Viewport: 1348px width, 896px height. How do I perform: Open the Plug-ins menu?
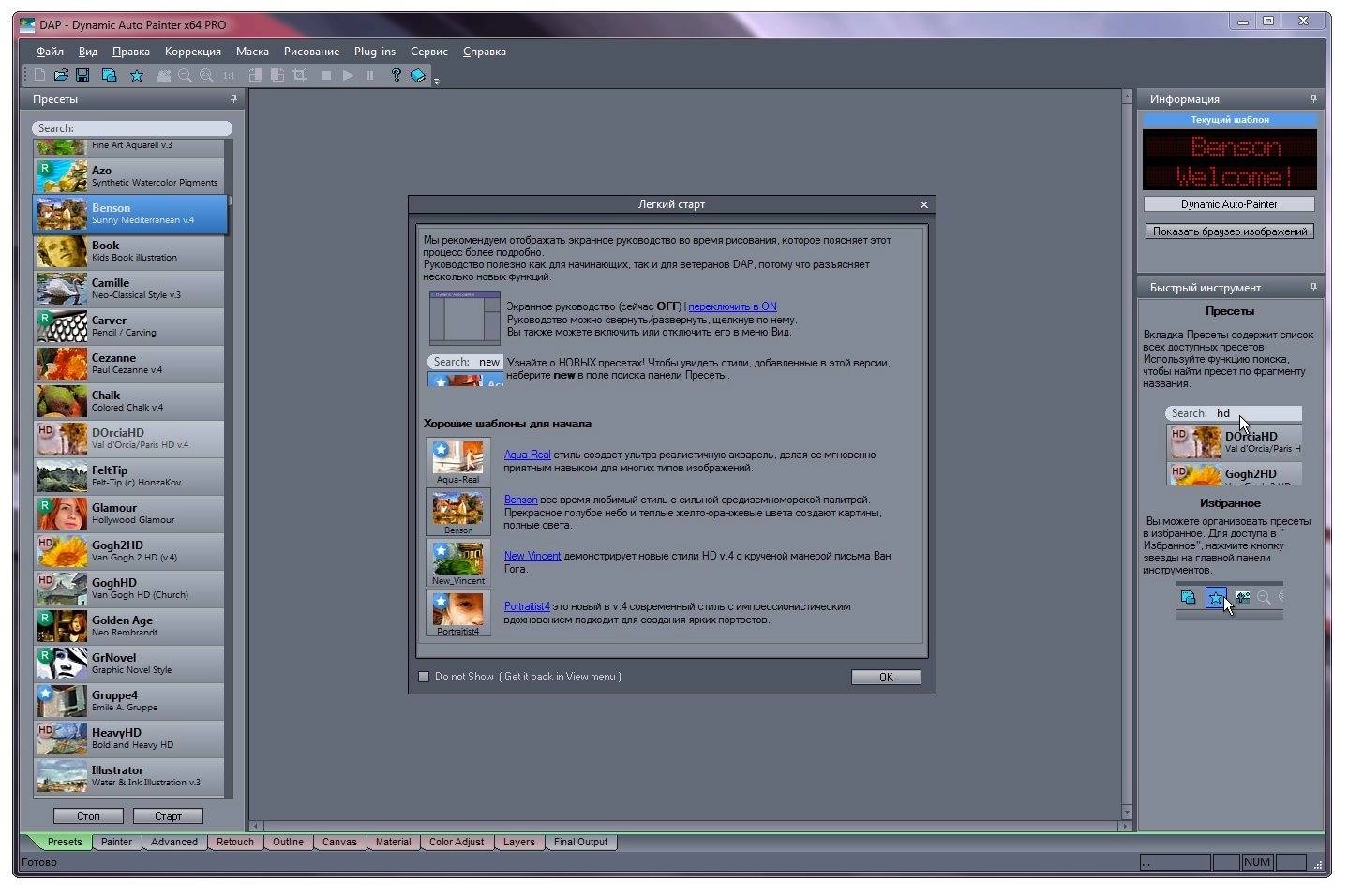[x=375, y=52]
